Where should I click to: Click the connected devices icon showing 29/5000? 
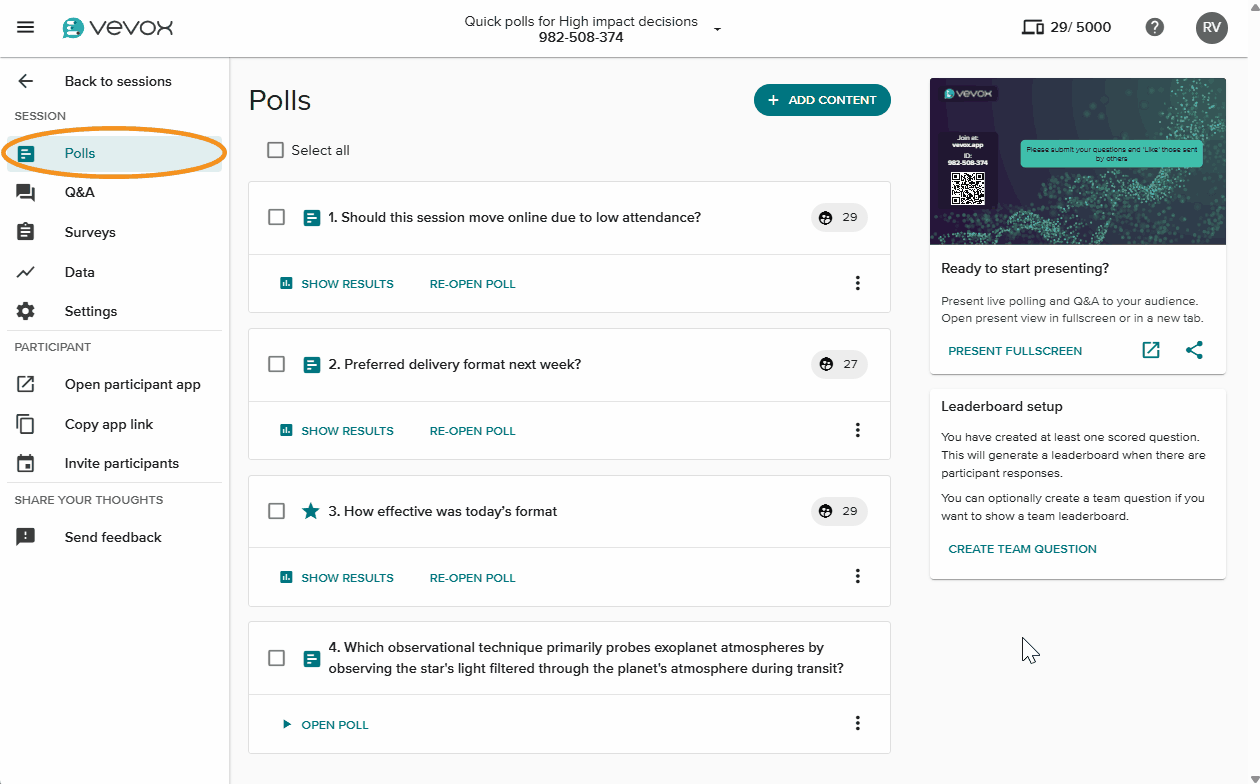[1032, 27]
